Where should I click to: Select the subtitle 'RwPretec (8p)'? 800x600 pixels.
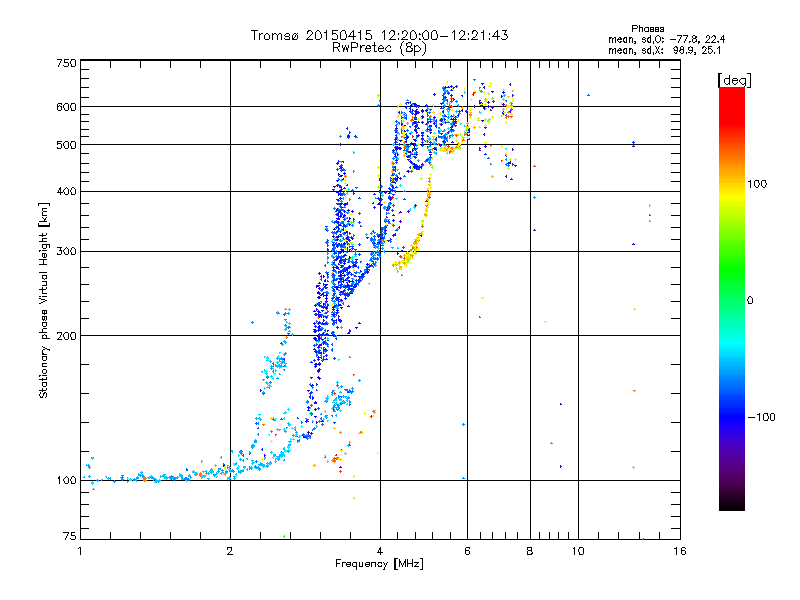pyautogui.click(x=379, y=48)
